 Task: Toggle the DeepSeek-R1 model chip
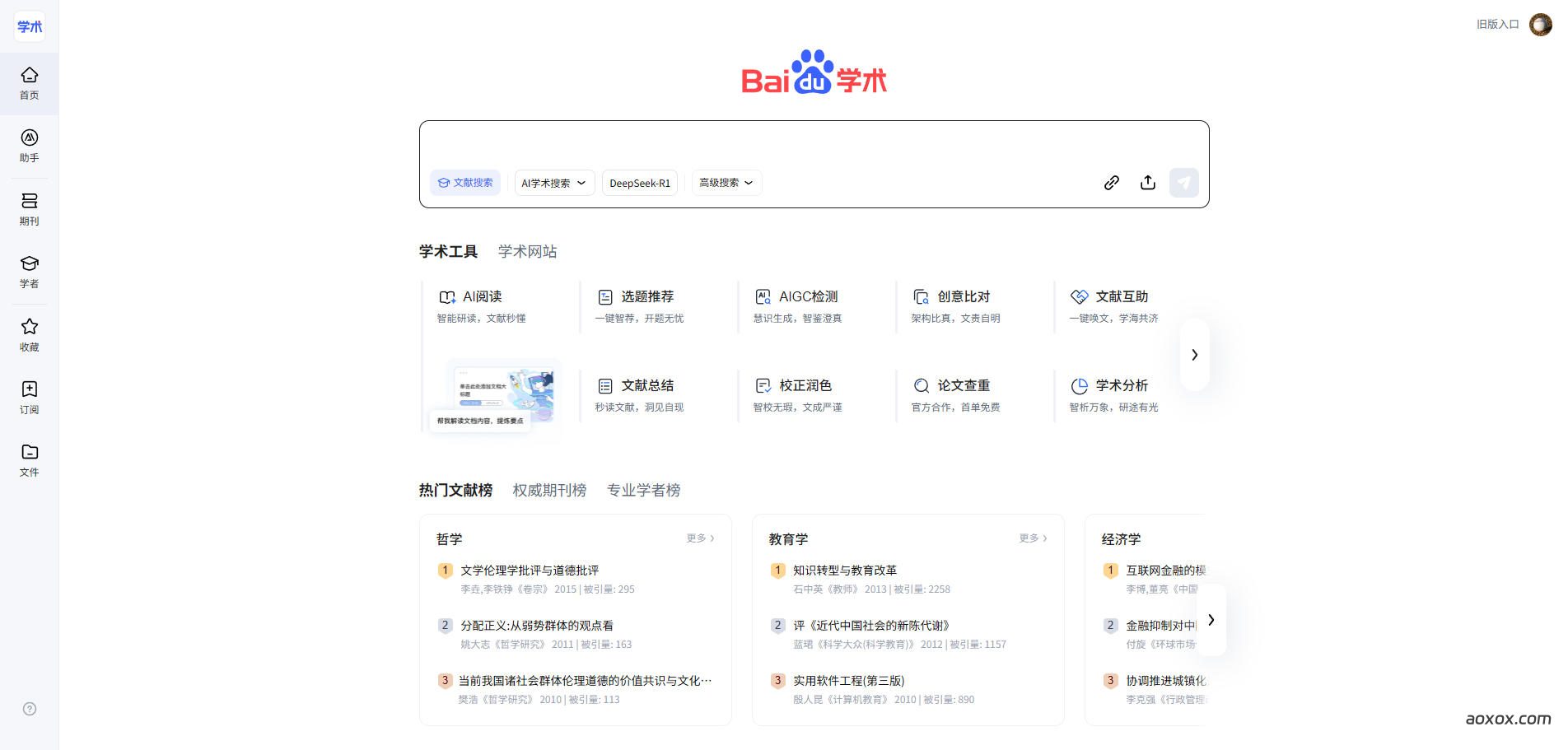[640, 183]
